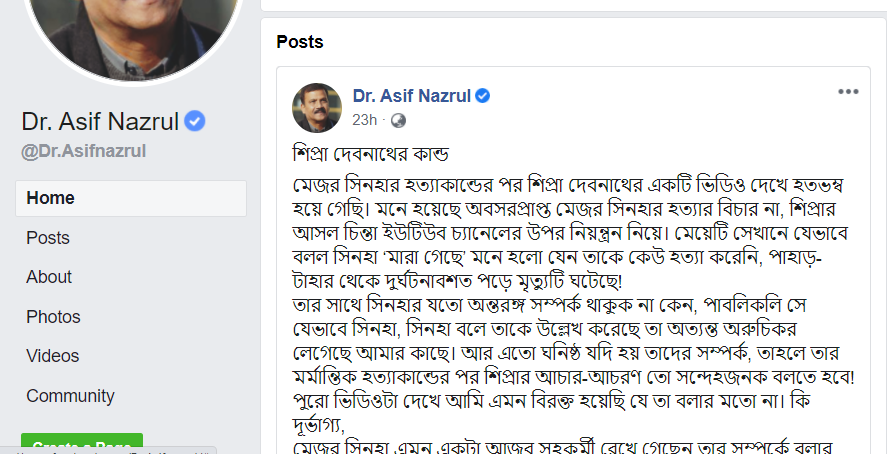This screenshot has width=887, height=454.
Task: Click Dr. Asif Nazrul sidebar page title
Action: 100,122
